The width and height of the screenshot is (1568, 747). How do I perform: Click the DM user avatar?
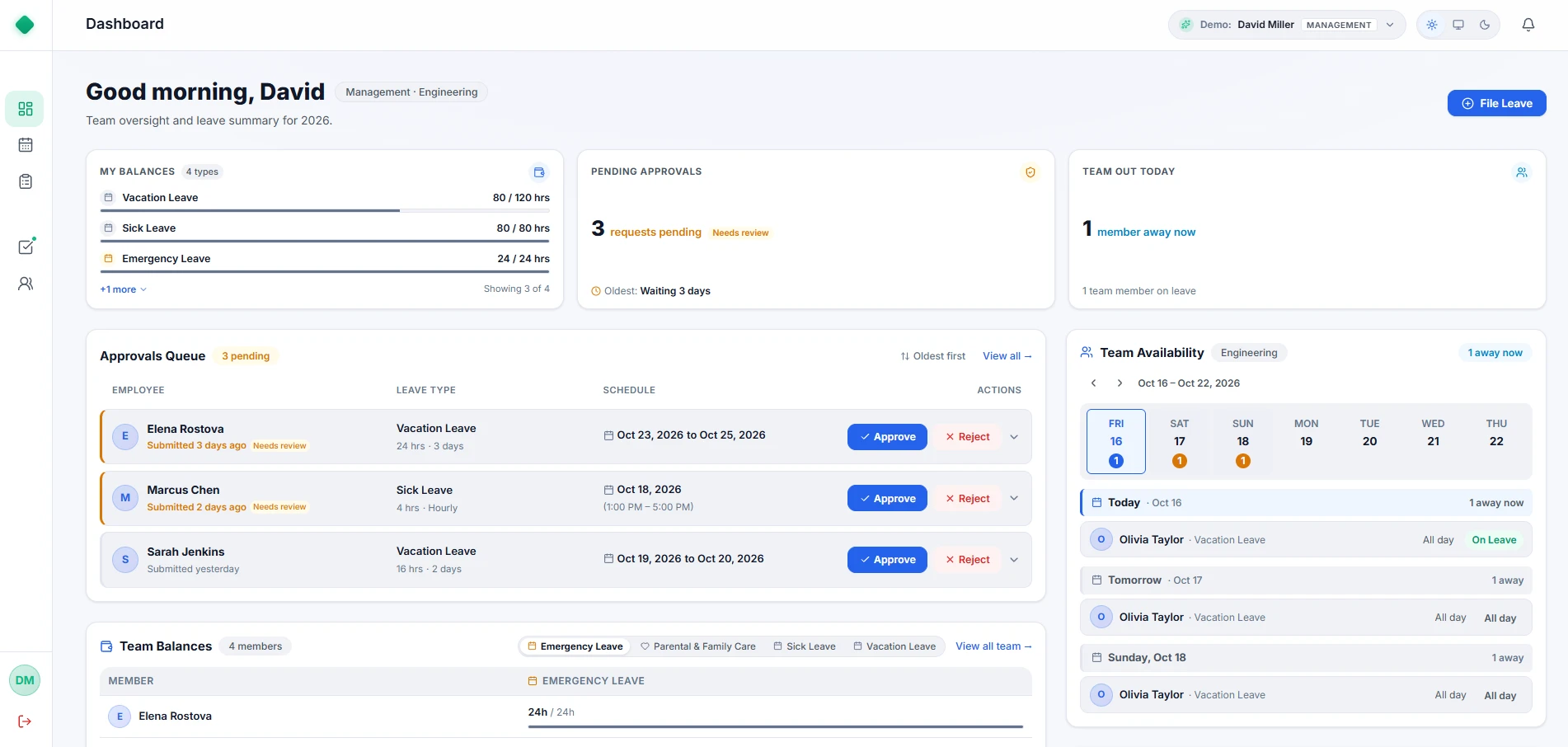point(25,680)
